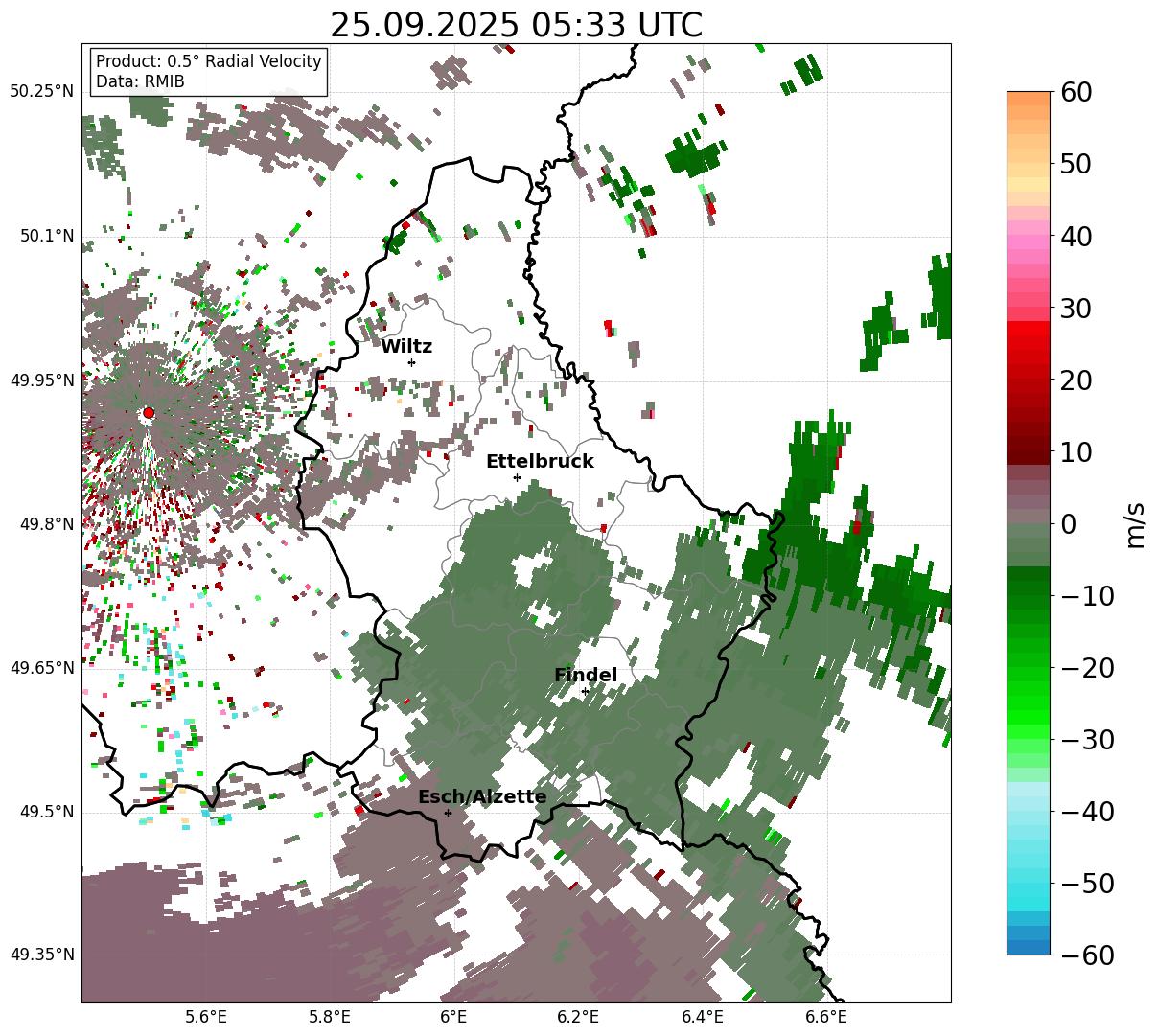Click the colorbar −10 tick label

click(1086, 595)
